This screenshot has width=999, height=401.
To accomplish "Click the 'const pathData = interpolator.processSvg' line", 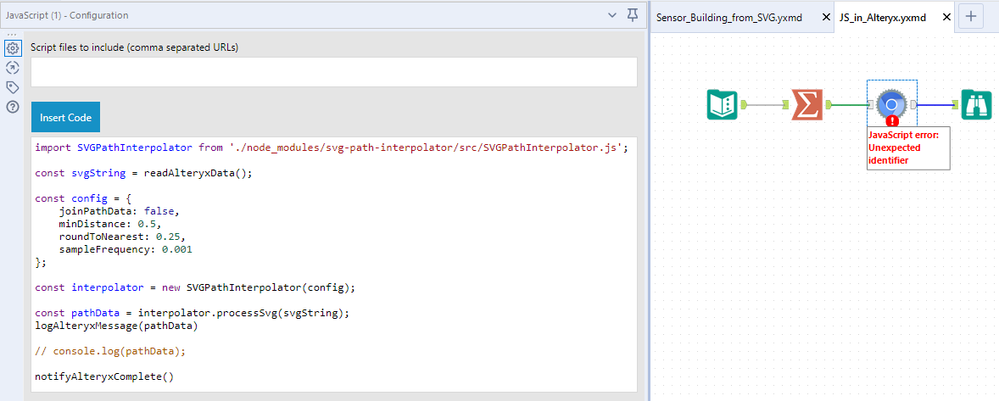I will click(x=192, y=313).
